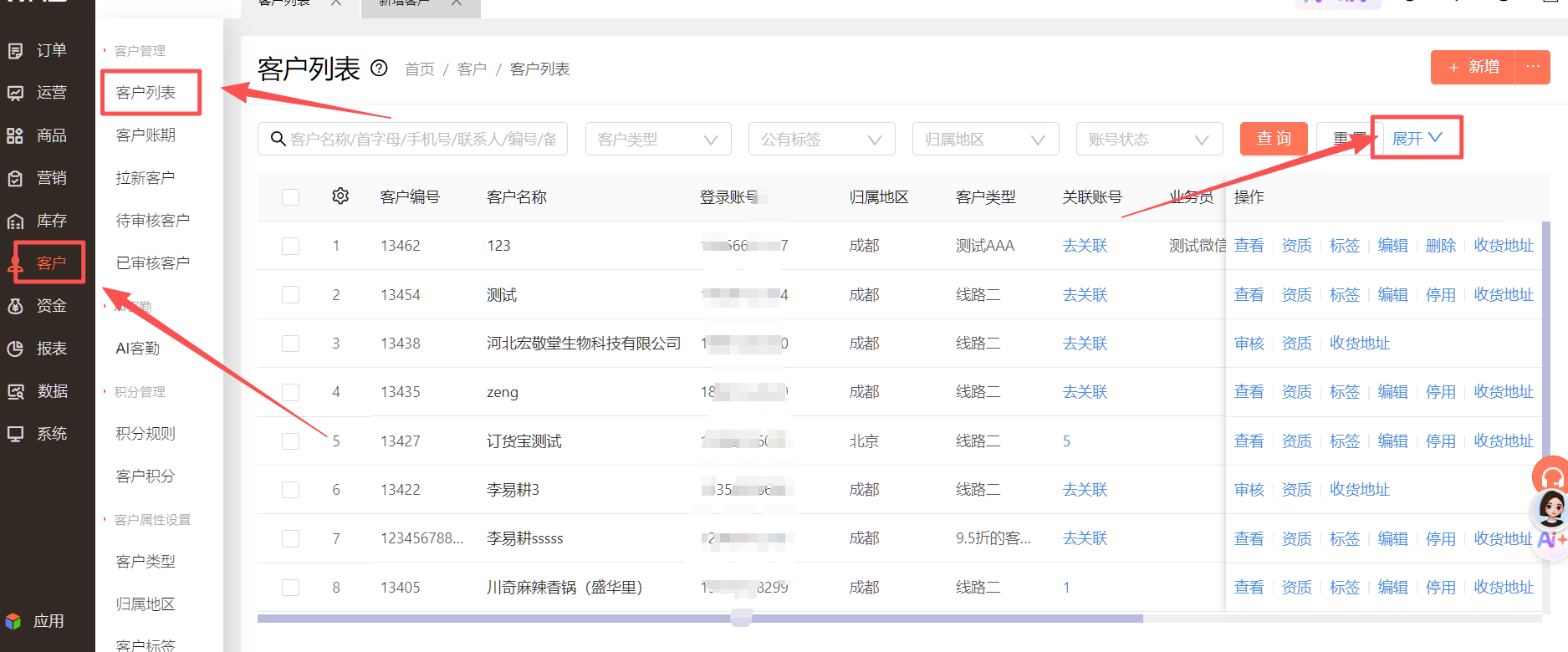Image resolution: width=1568 pixels, height=652 pixels.
Task: Tick the checkbox for zeng row
Action: pyautogui.click(x=291, y=392)
